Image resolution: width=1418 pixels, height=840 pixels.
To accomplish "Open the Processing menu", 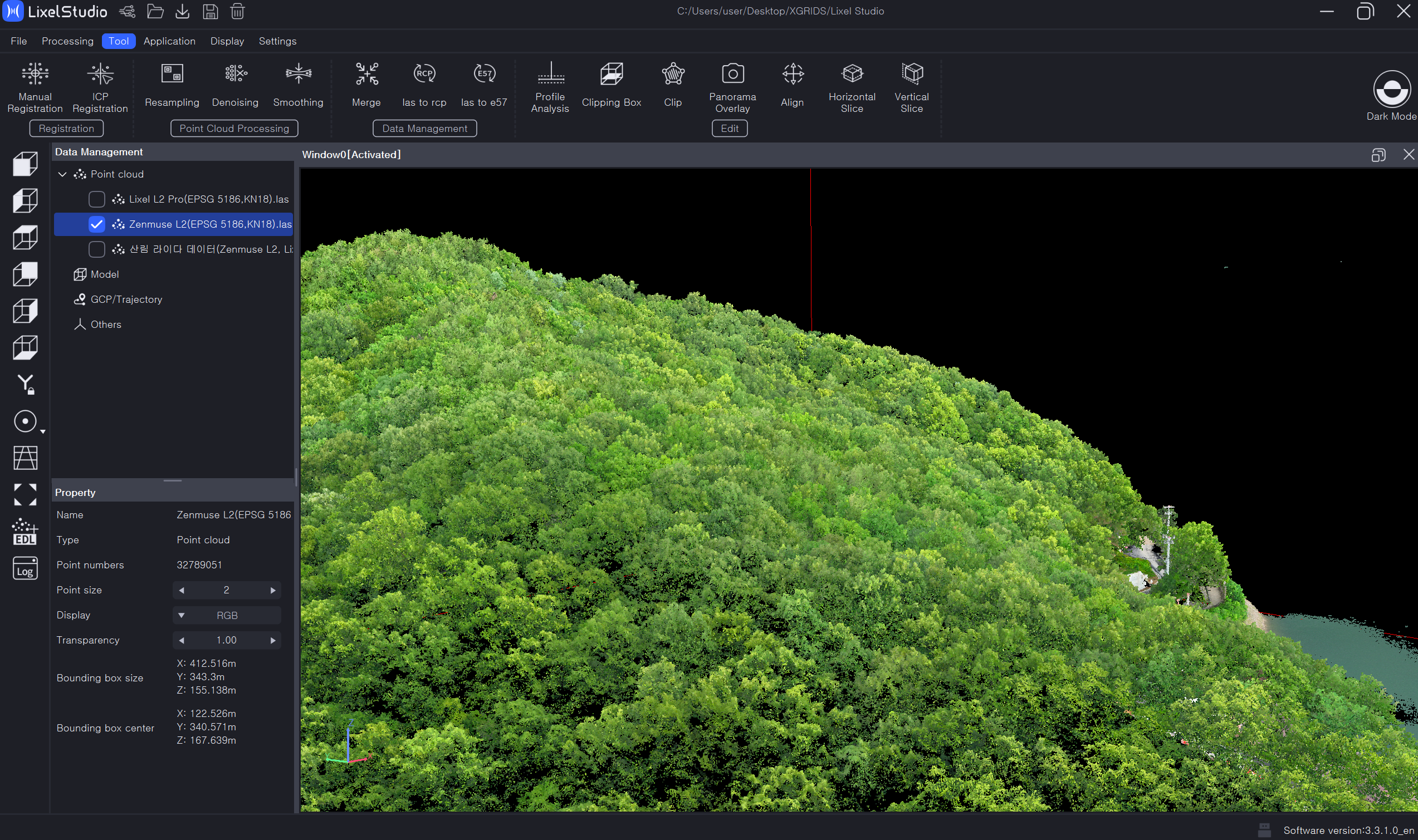I will click(x=67, y=41).
